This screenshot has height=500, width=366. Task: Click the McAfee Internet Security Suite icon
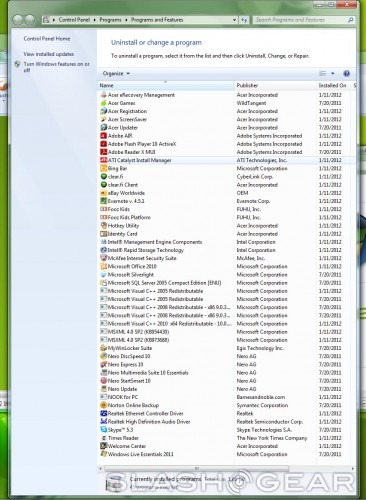(x=104, y=258)
